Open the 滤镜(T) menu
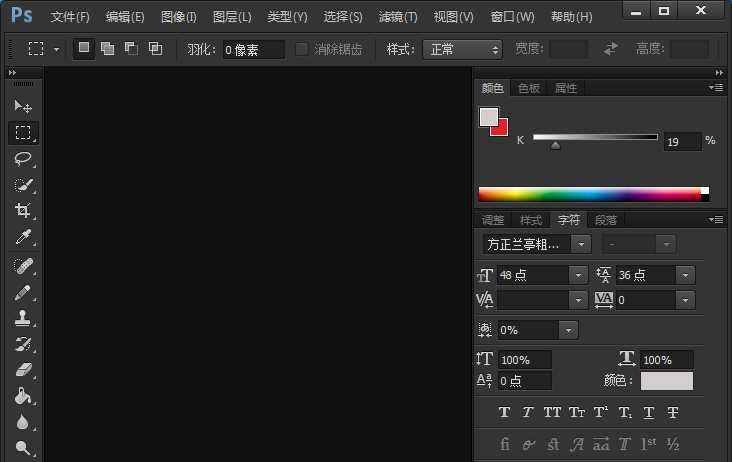This screenshot has width=732, height=462. [398, 17]
